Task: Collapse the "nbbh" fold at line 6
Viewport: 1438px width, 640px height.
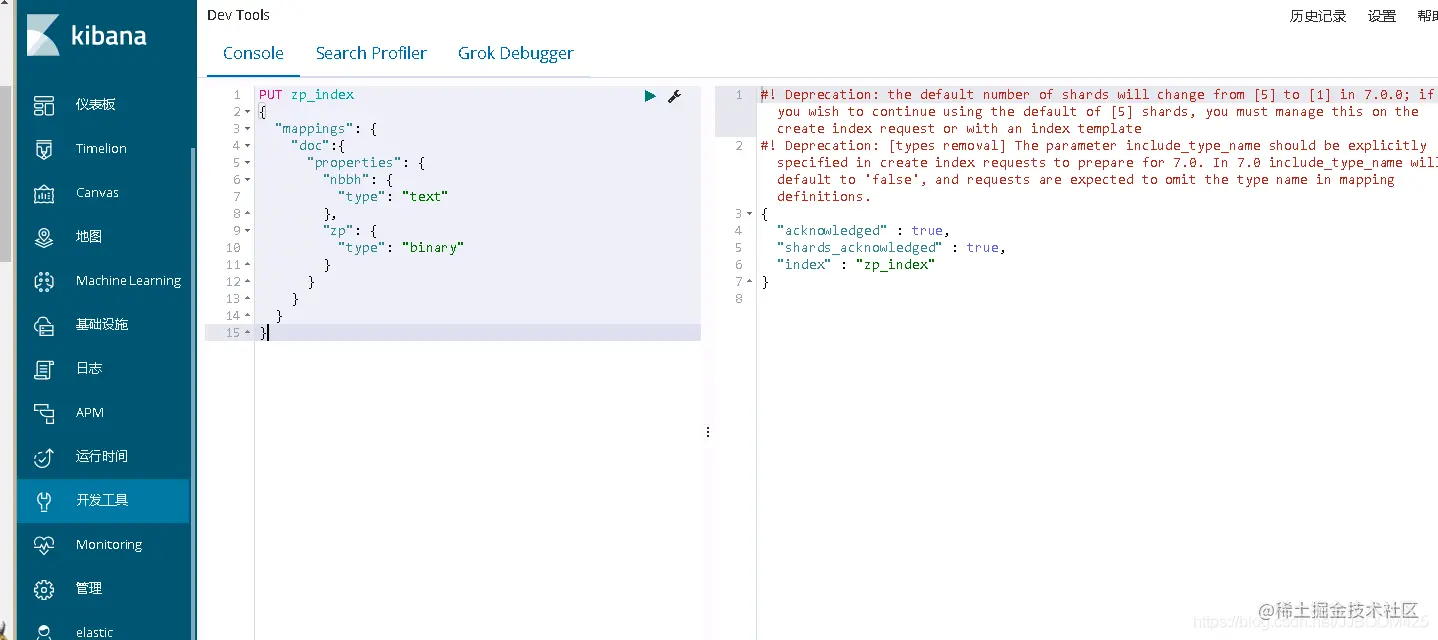Action: tap(247, 180)
